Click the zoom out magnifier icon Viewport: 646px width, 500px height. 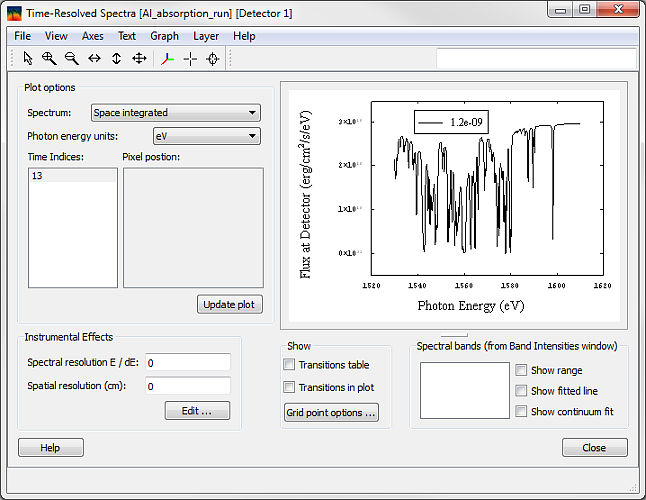[x=71, y=59]
